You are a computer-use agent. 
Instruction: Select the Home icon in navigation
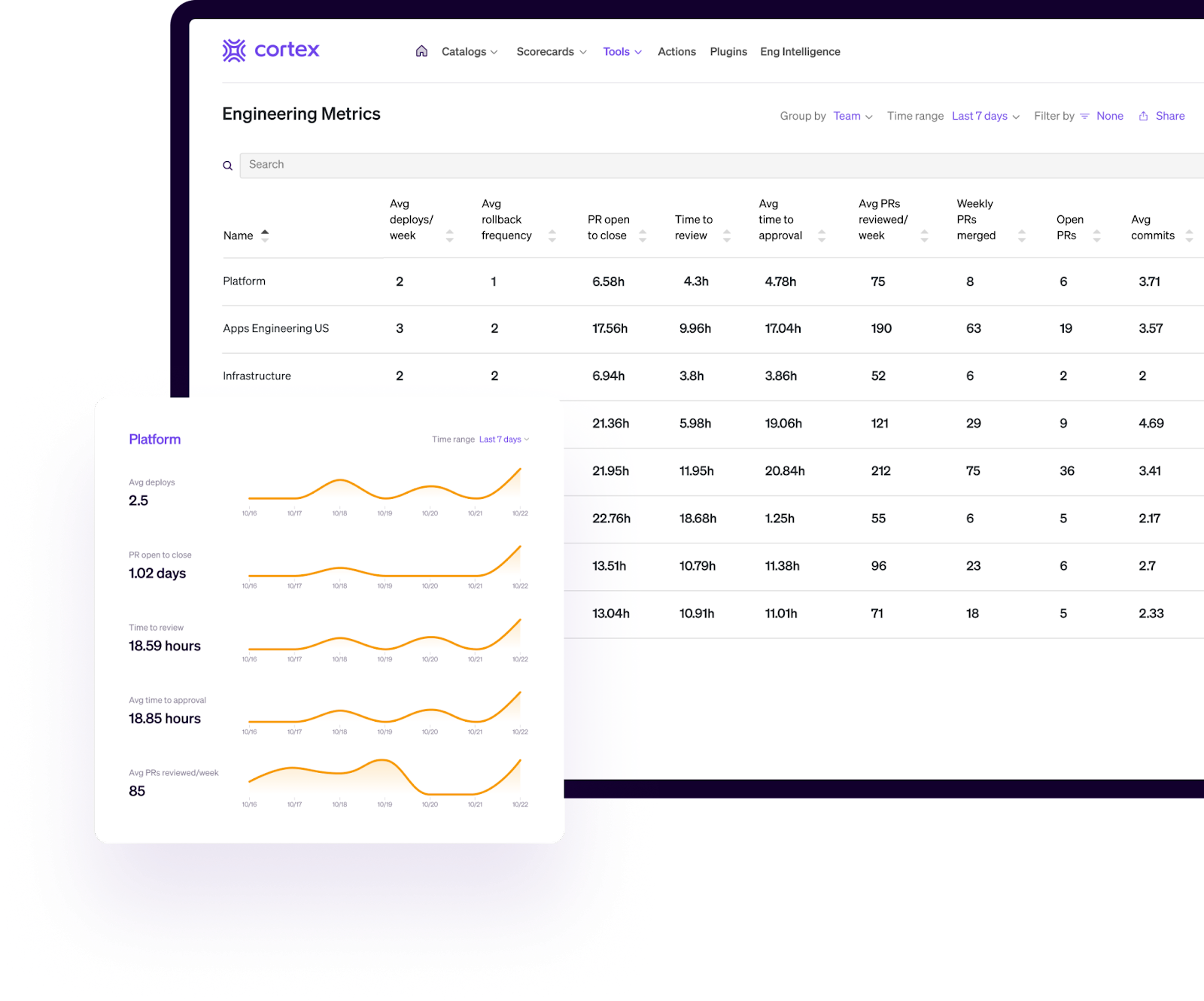pos(421,51)
